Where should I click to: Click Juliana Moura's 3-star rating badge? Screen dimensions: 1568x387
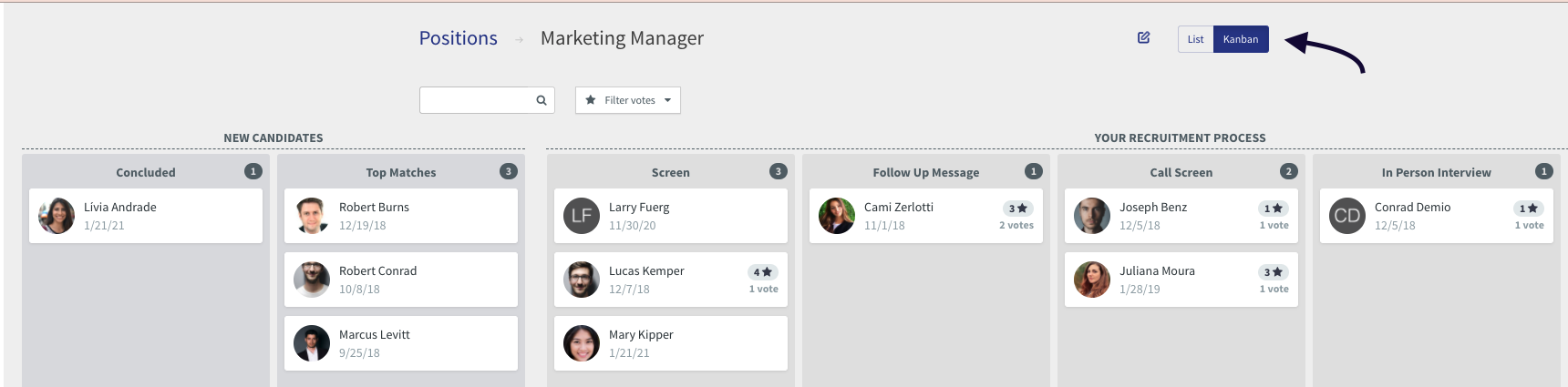pos(1273,272)
